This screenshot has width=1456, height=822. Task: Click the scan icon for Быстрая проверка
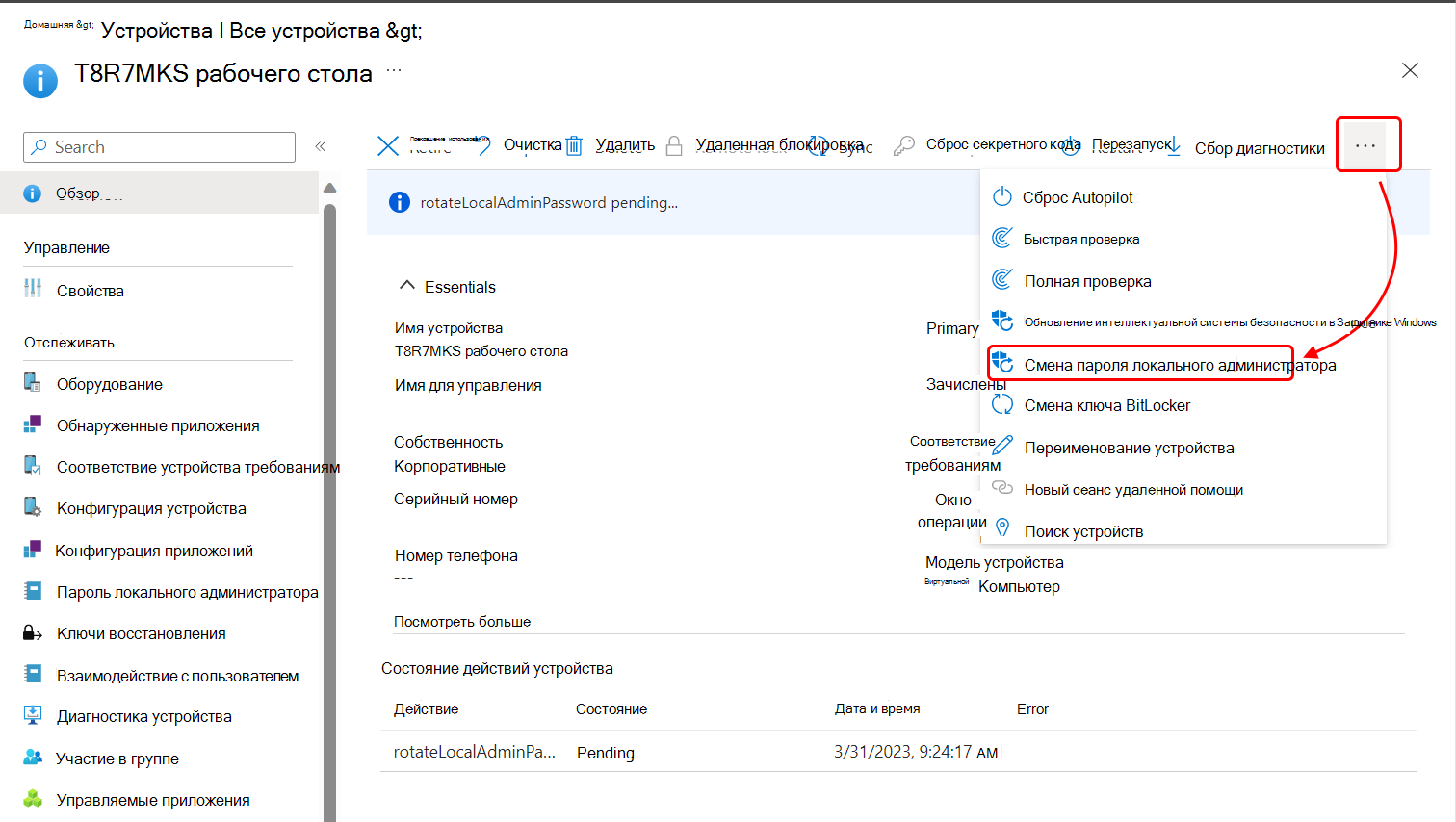pyautogui.click(x=1002, y=238)
